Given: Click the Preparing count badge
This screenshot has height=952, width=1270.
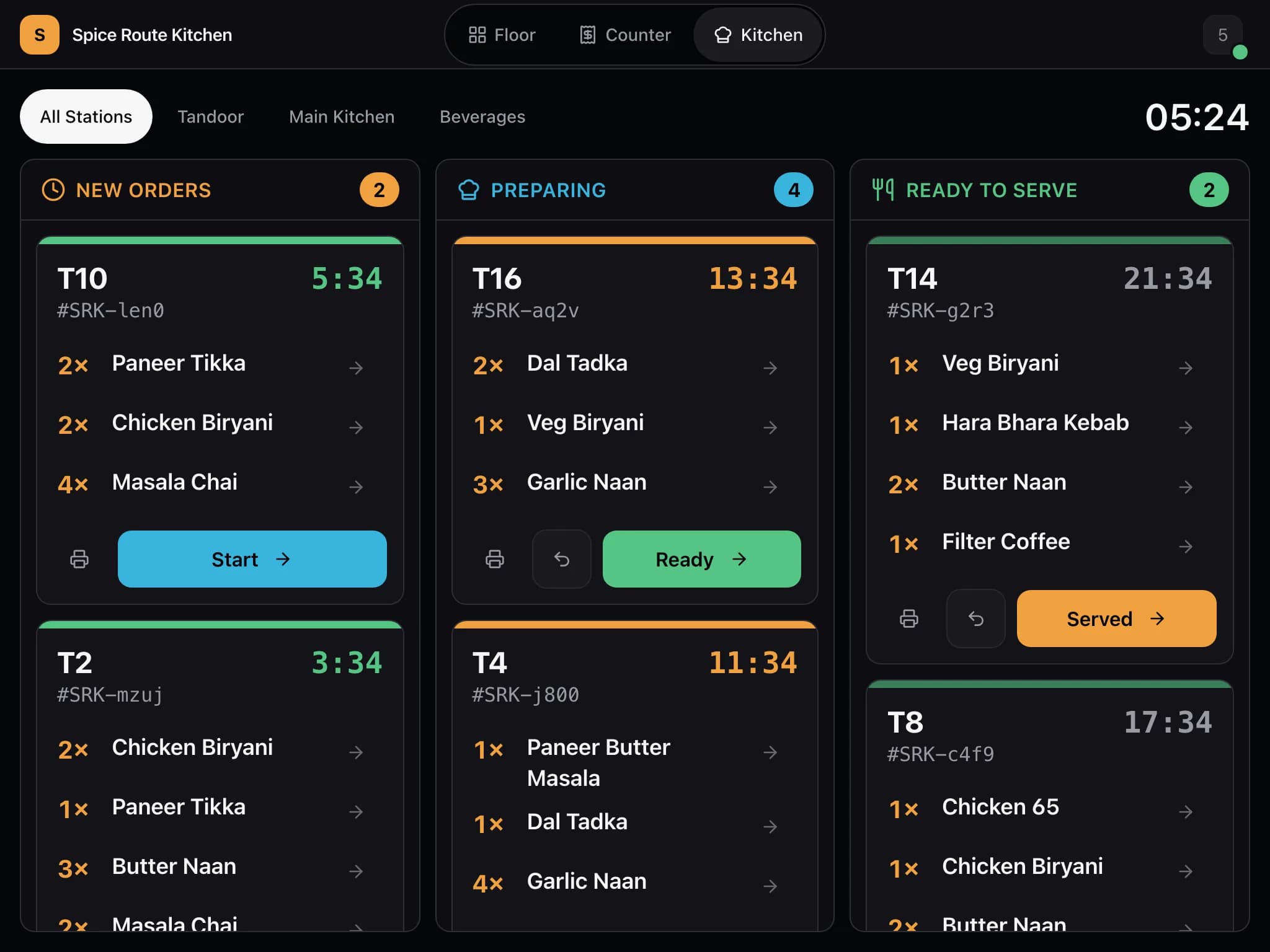Looking at the screenshot, I should pos(794,190).
